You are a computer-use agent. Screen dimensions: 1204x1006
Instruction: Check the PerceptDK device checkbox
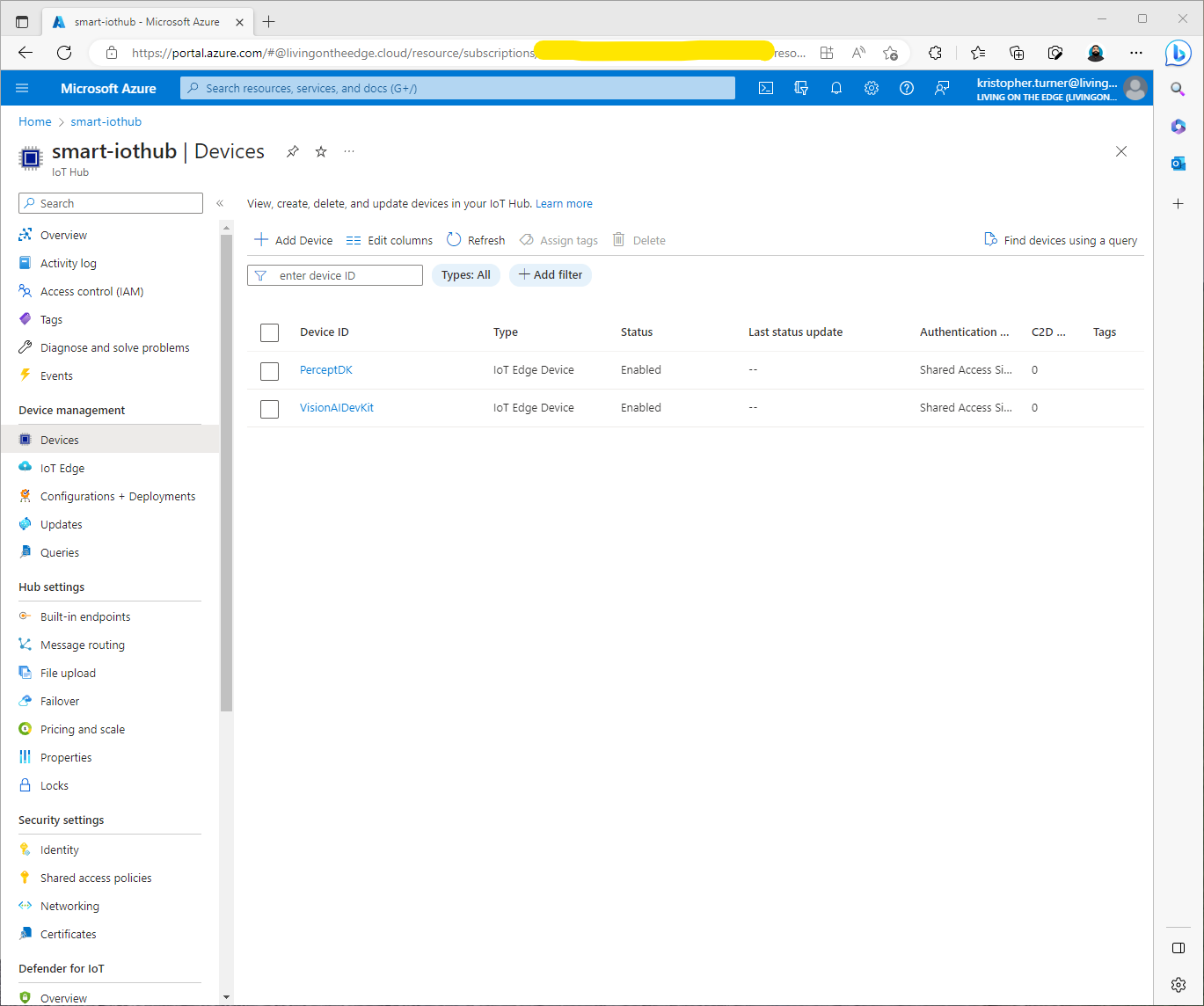point(270,371)
